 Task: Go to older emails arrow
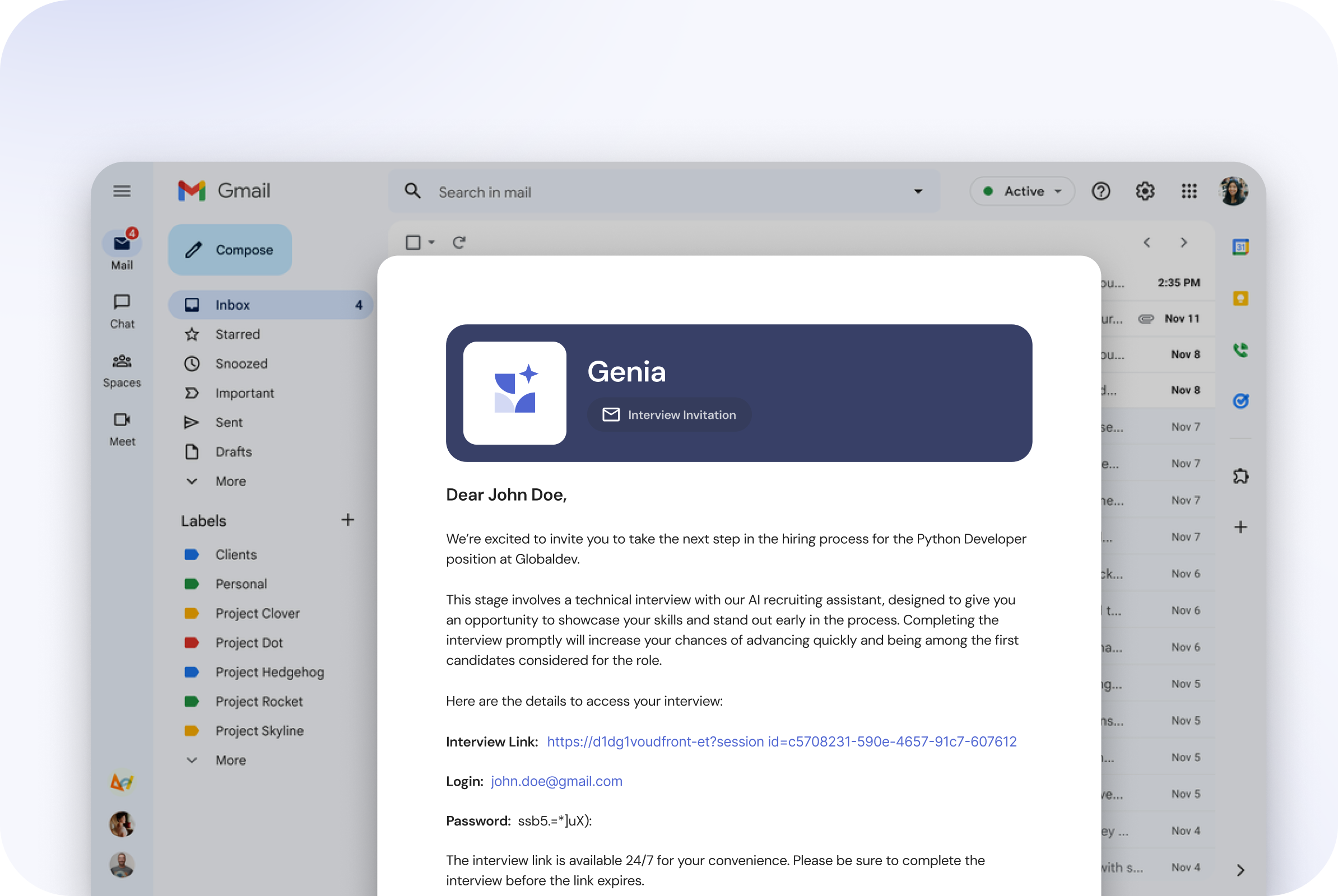coord(1183,242)
